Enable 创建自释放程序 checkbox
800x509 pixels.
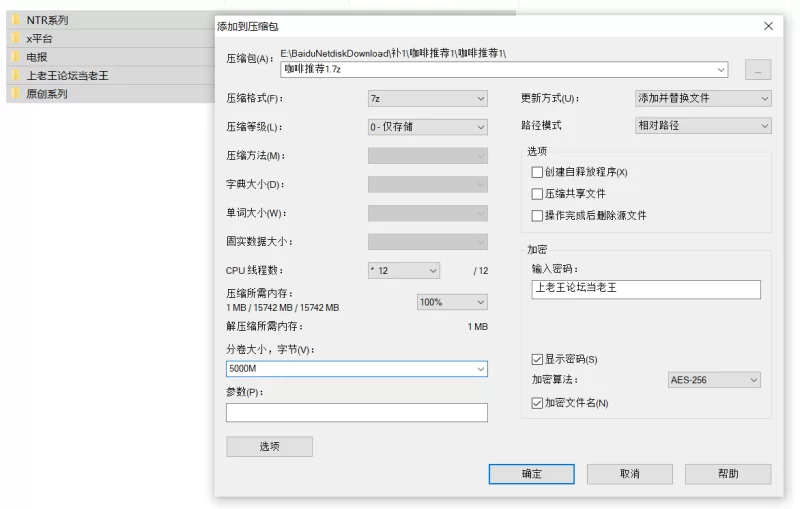pos(537,172)
